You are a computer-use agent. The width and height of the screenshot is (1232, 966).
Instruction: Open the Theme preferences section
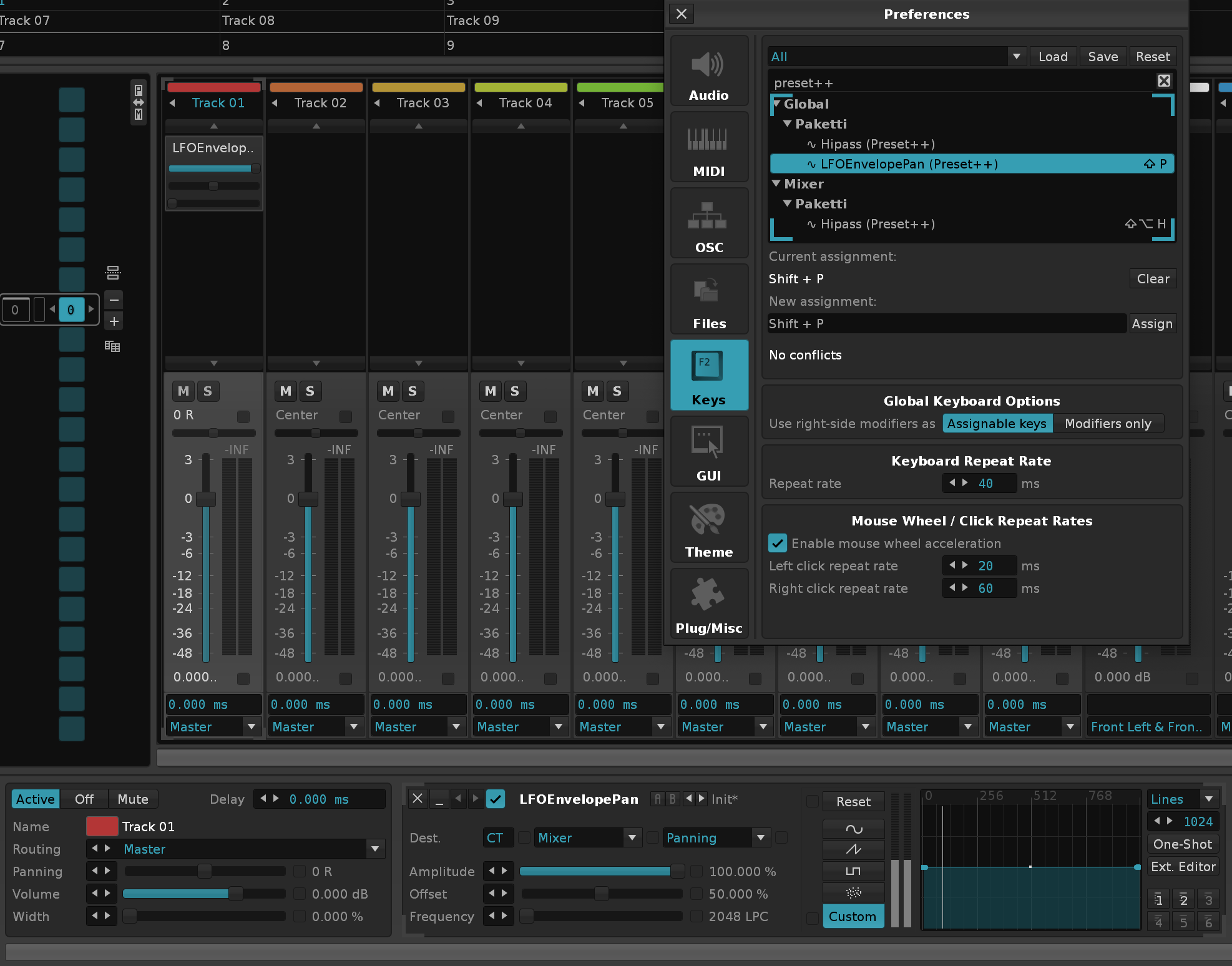point(709,528)
